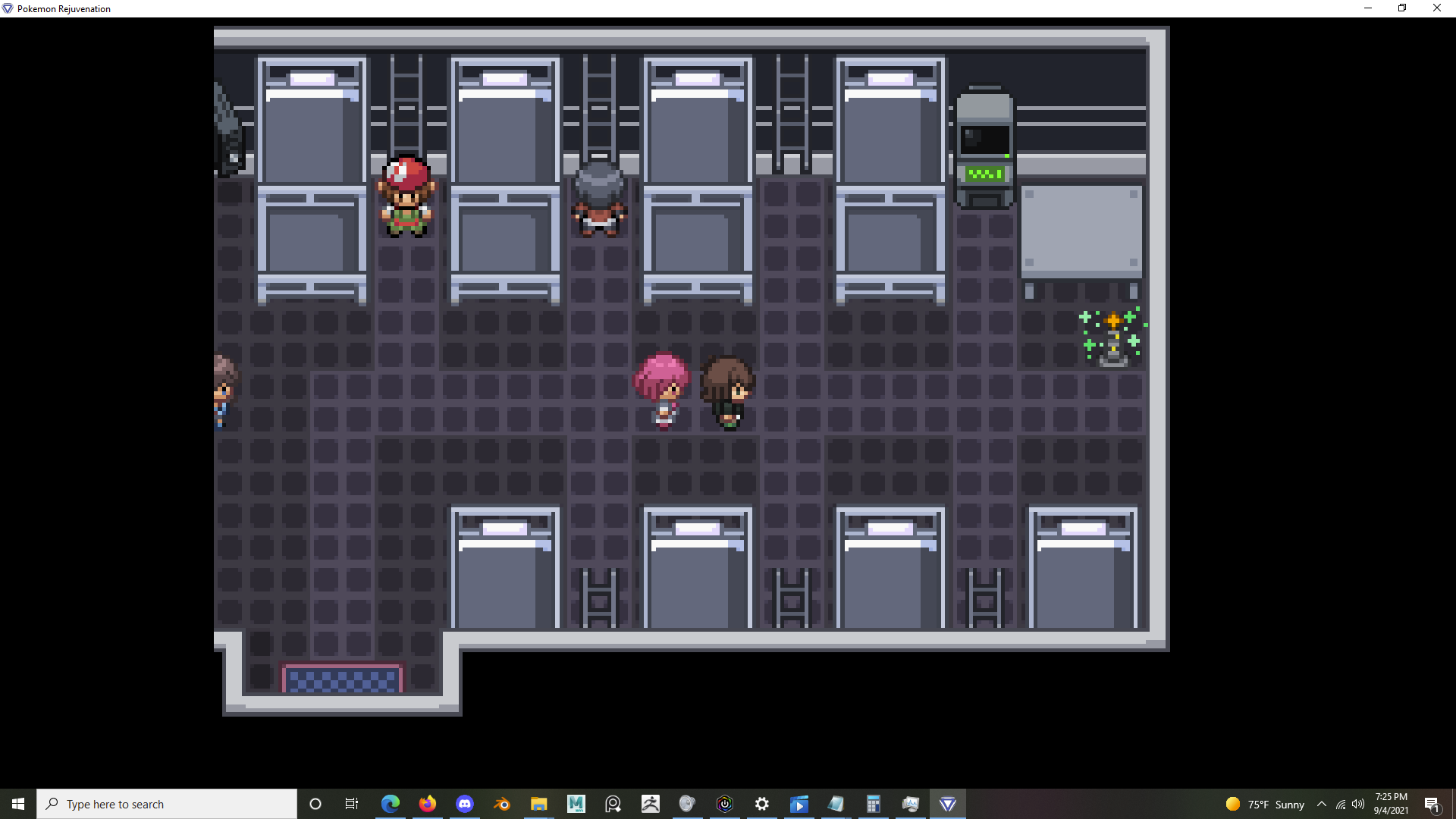The width and height of the screenshot is (1456, 819).
Task: Open Maya from the taskbar
Action: (576, 804)
